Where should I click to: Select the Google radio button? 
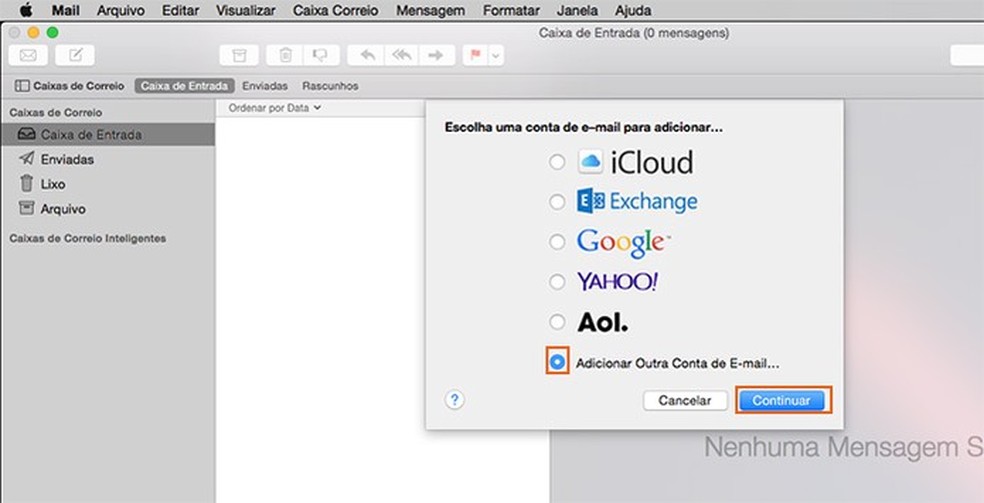pos(557,242)
